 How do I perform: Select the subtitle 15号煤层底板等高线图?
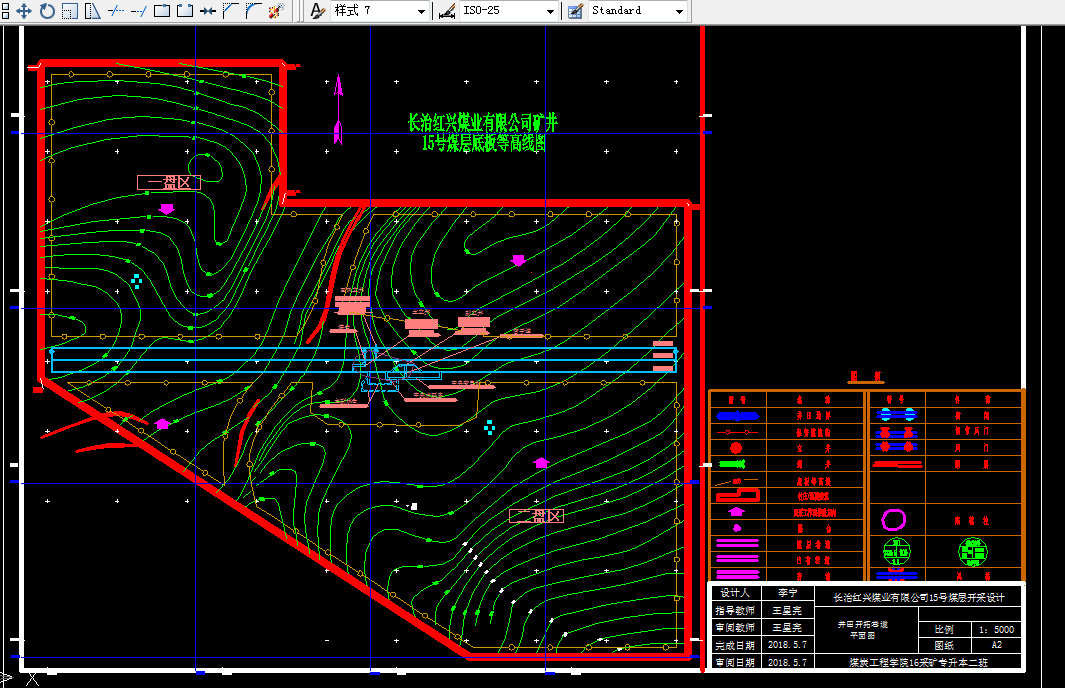pos(484,143)
